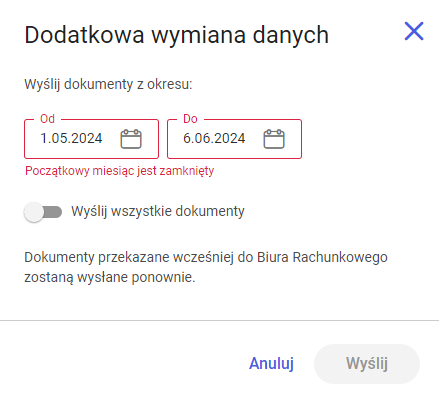This screenshot has width=439, height=403.
Task: Click the Od date value 1.05.2024
Action: coord(71,138)
